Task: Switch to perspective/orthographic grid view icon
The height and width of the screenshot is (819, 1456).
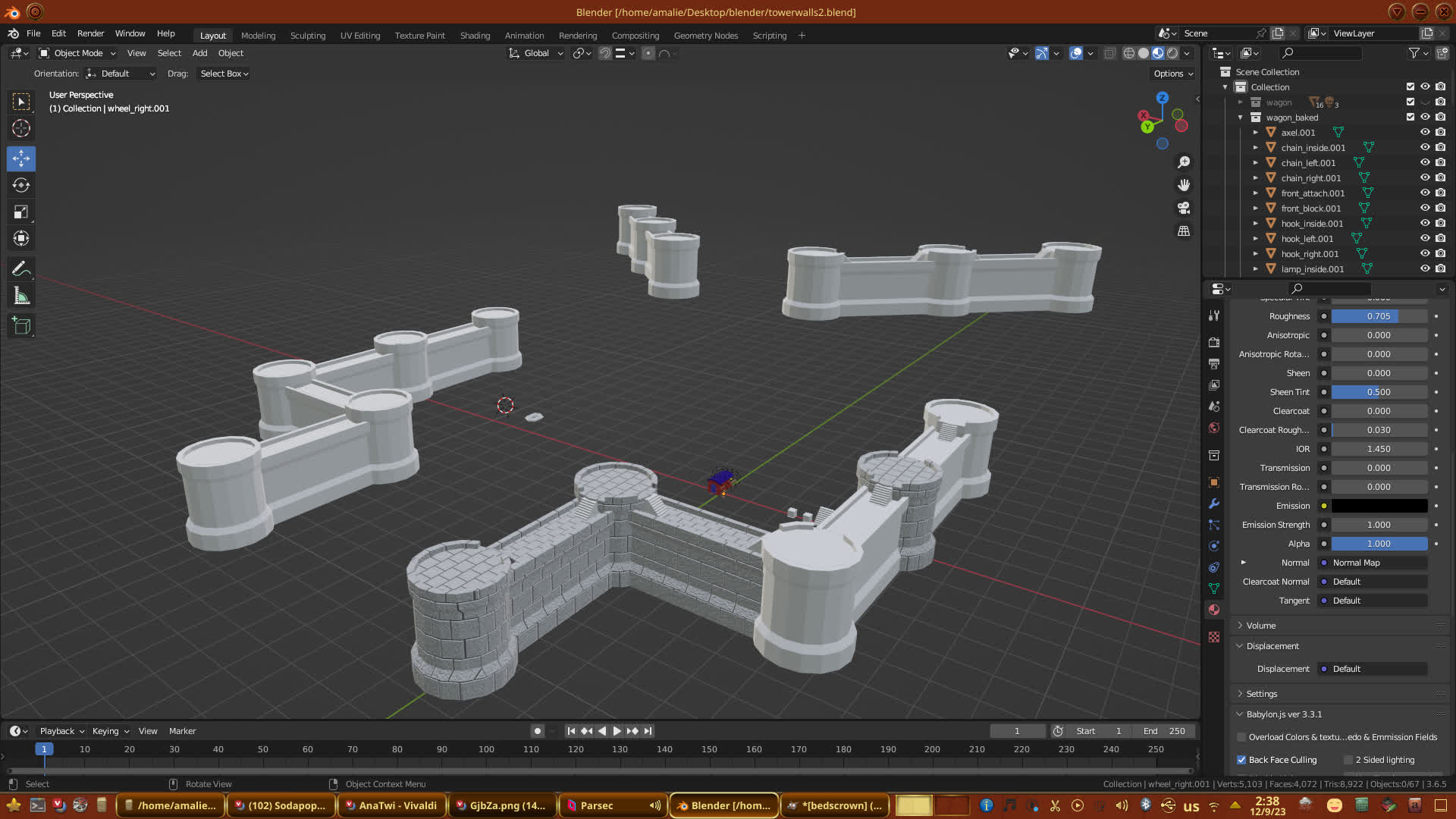Action: (x=1183, y=231)
